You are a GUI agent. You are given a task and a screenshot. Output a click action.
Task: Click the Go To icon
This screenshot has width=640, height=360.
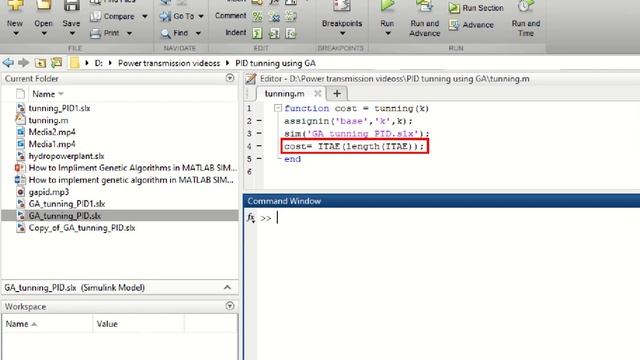[x=165, y=16]
